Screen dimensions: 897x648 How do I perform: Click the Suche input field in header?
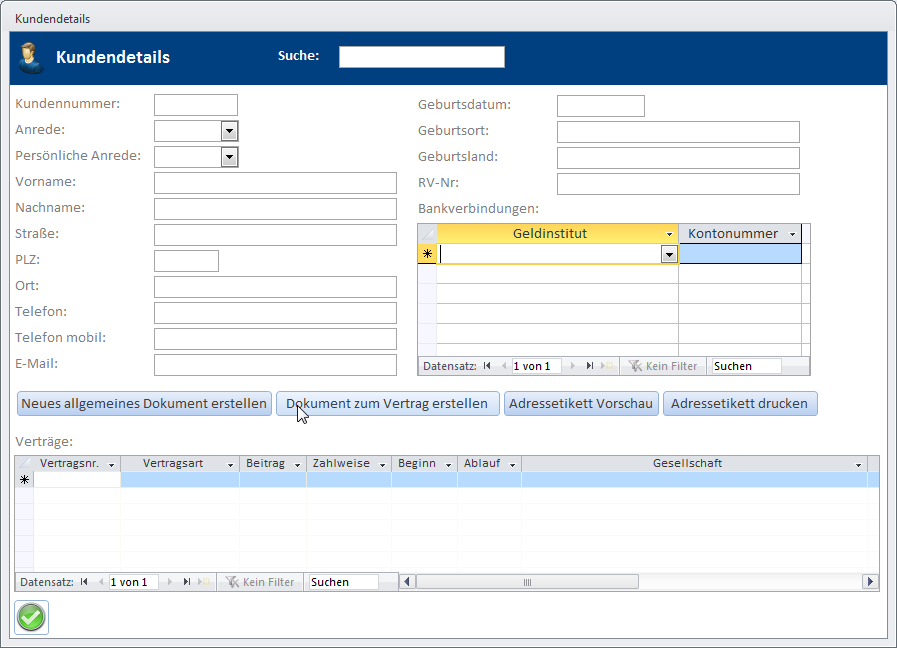pyautogui.click(x=421, y=57)
